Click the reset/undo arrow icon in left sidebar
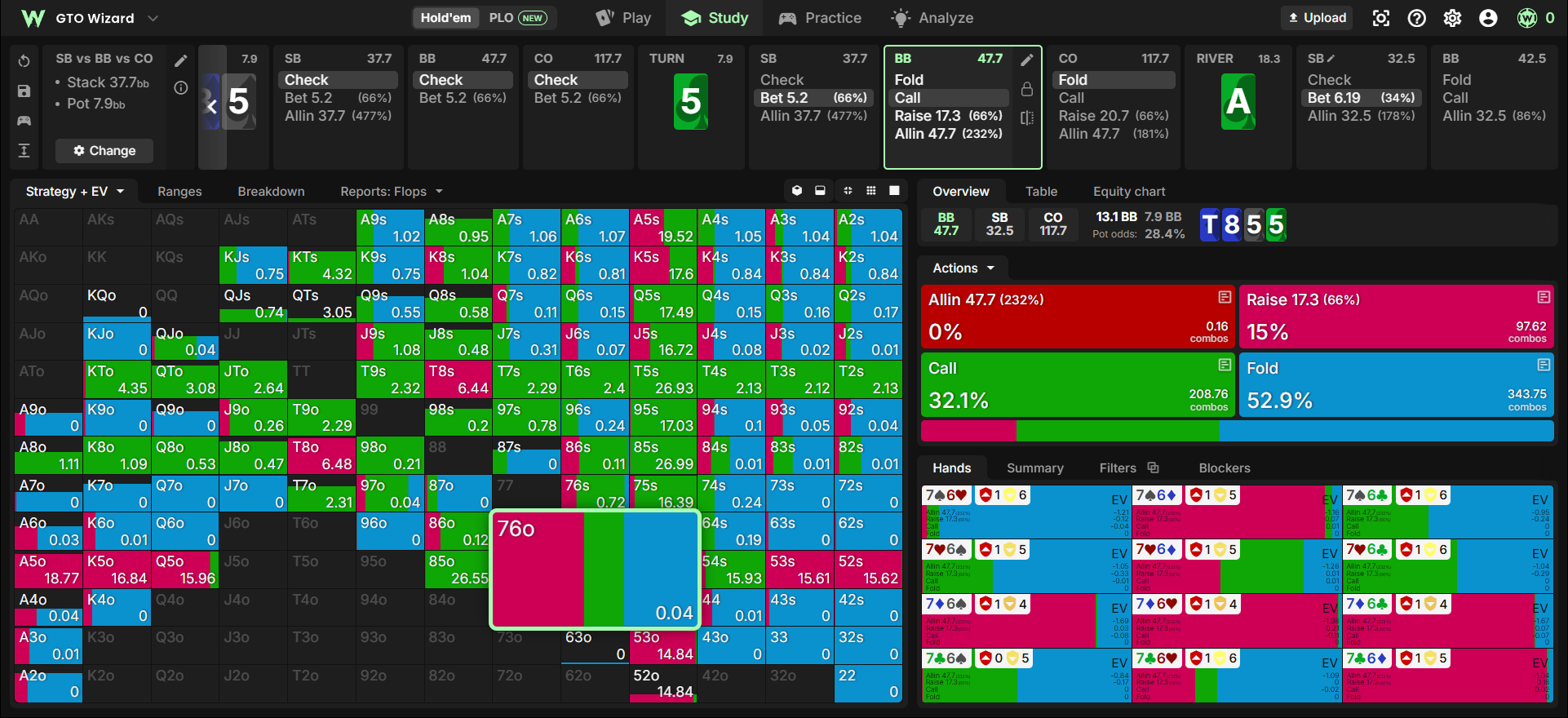The width and height of the screenshot is (1568, 718). click(24, 61)
